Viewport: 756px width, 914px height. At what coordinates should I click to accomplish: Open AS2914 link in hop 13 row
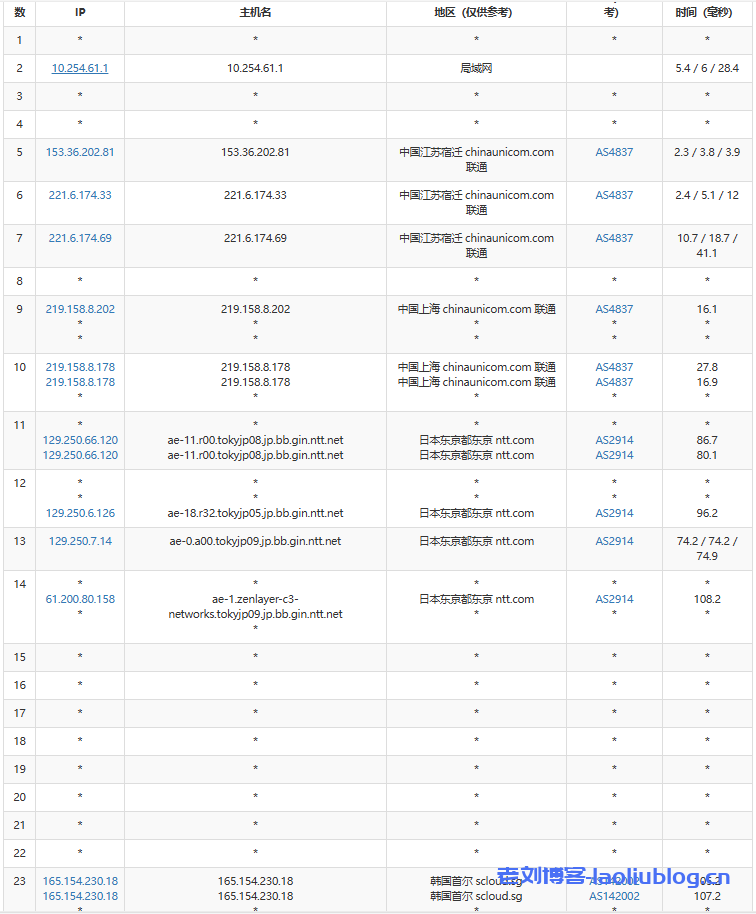(614, 541)
